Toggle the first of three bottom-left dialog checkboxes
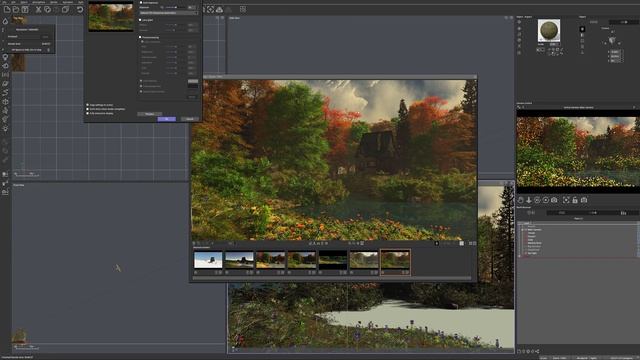This screenshot has height=360, width=640. click(x=87, y=105)
